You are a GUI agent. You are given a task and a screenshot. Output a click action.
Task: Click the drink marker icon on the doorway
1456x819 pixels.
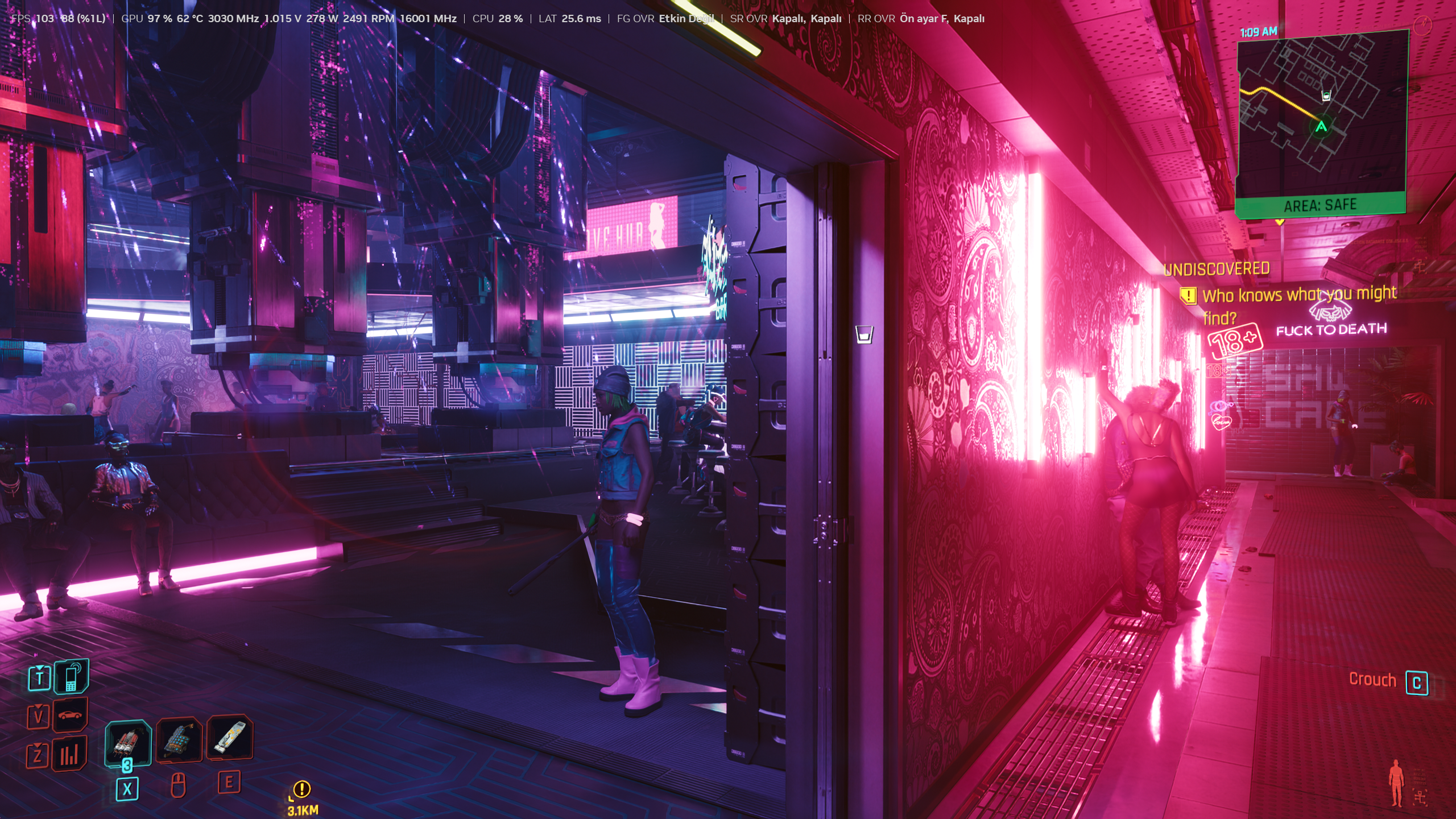pyautogui.click(x=864, y=334)
